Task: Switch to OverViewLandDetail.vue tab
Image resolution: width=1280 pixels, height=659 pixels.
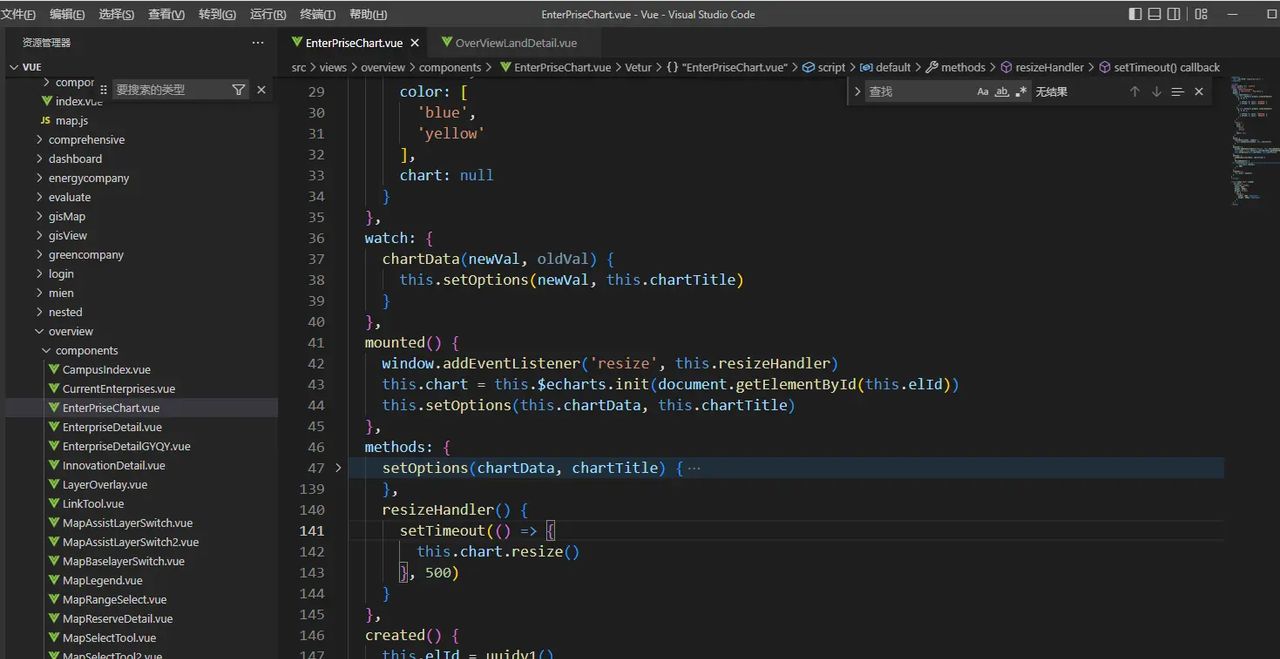Action: pyautogui.click(x=515, y=43)
